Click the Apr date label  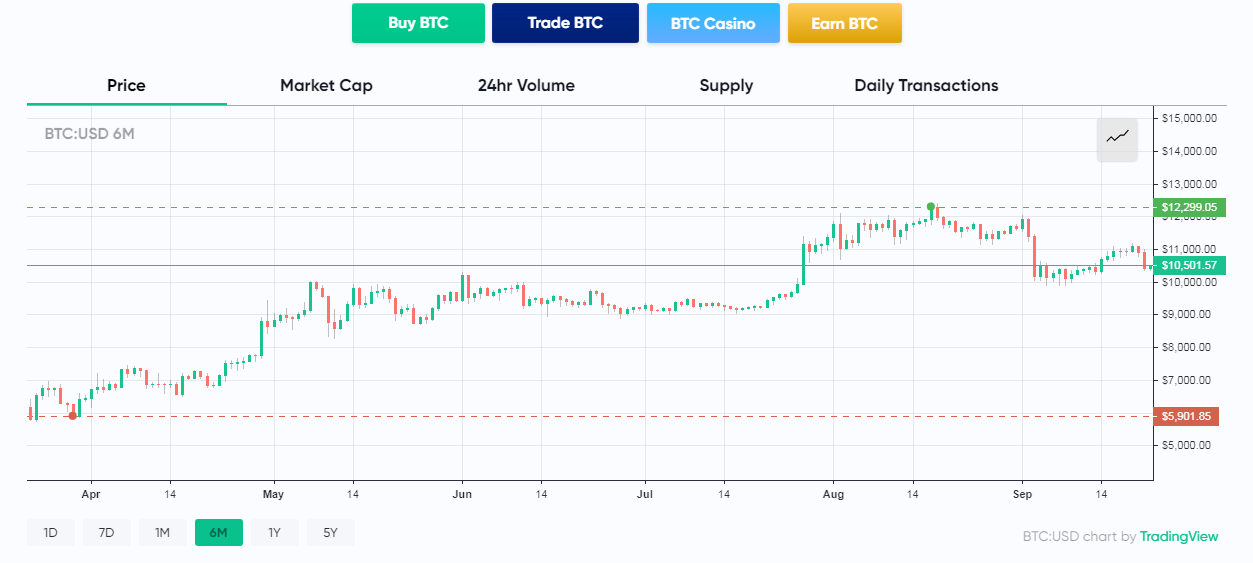91,494
